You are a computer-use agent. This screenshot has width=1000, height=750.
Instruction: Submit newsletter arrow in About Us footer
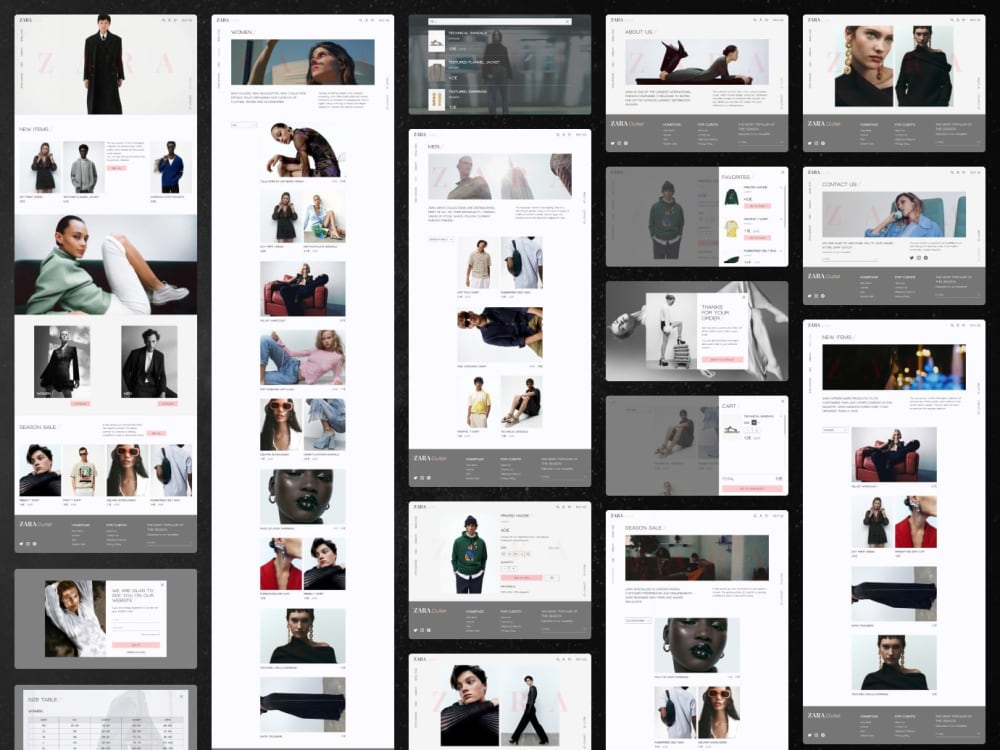[x=781, y=142]
